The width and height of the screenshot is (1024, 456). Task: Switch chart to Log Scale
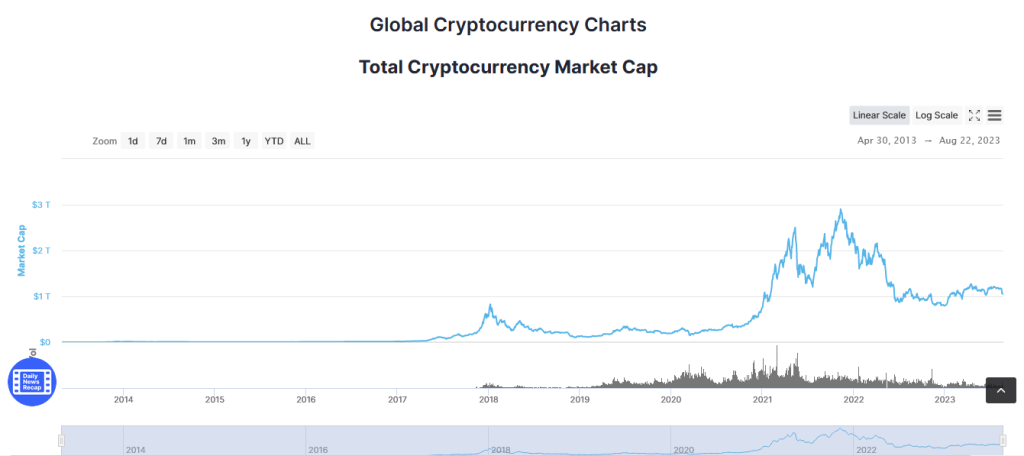(x=936, y=116)
